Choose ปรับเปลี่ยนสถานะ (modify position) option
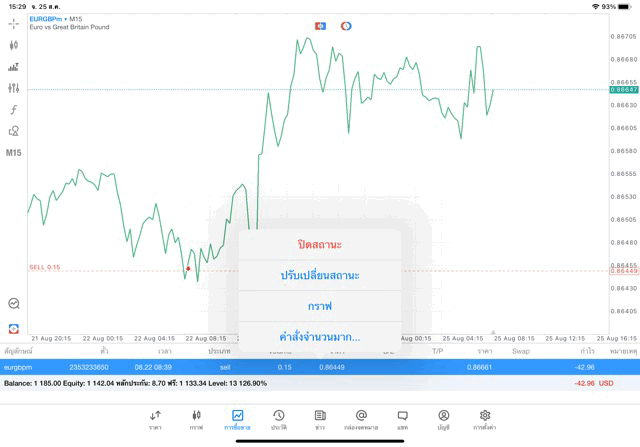This screenshot has width=640, height=447. click(x=320, y=275)
